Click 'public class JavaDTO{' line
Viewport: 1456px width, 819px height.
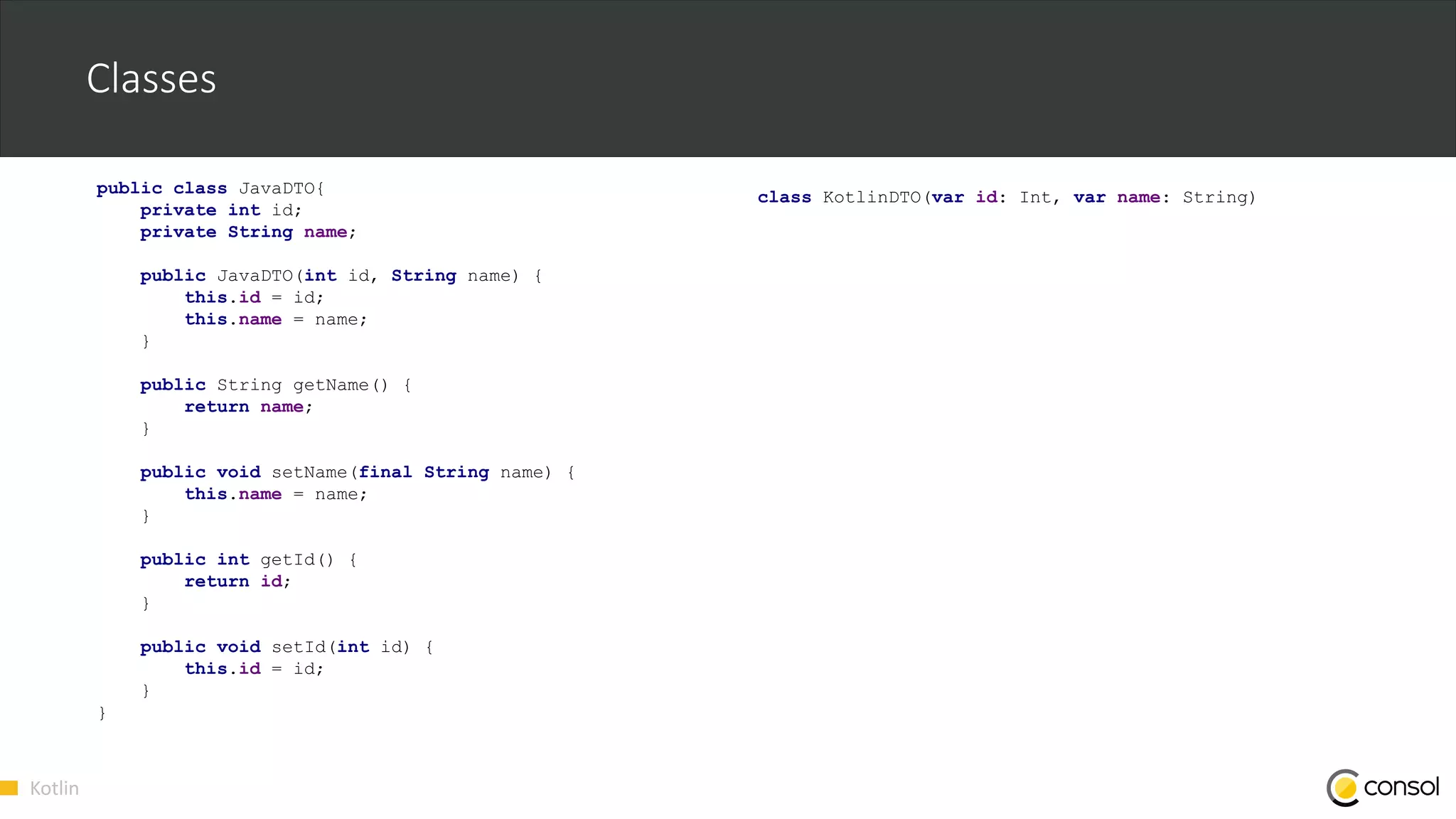click(x=210, y=188)
